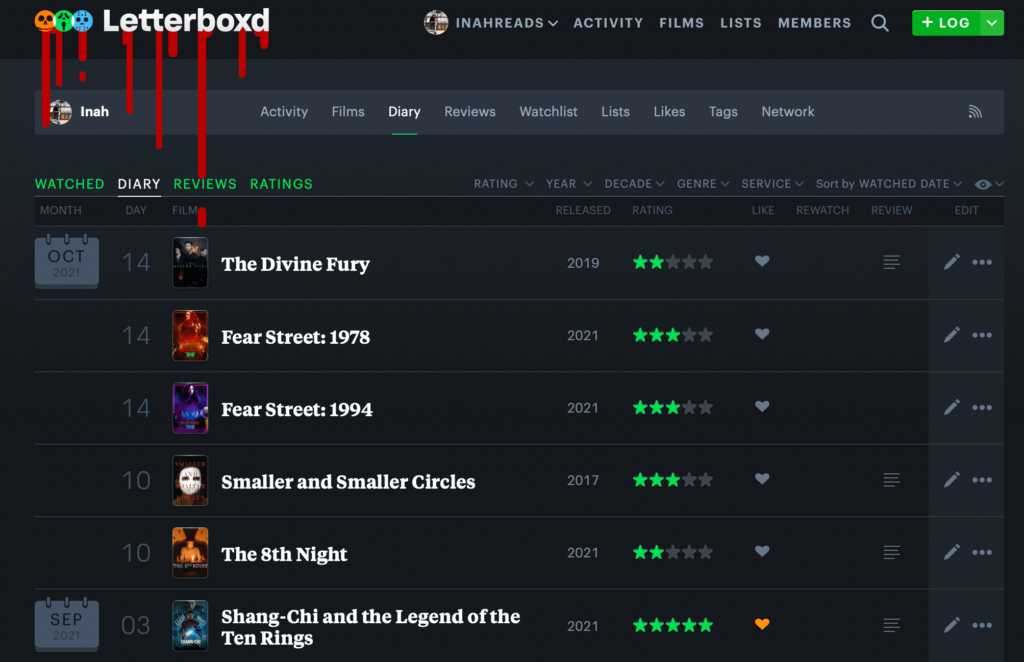1024x662 pixels.
Task: Open The Divine Fury poster thumbnail
Action: click(x=190, y=262)
